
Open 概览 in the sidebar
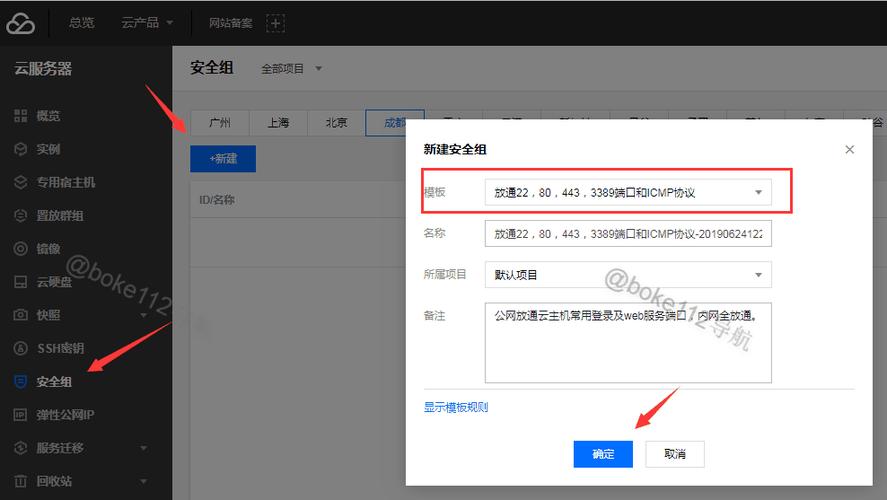coord(48,116)
